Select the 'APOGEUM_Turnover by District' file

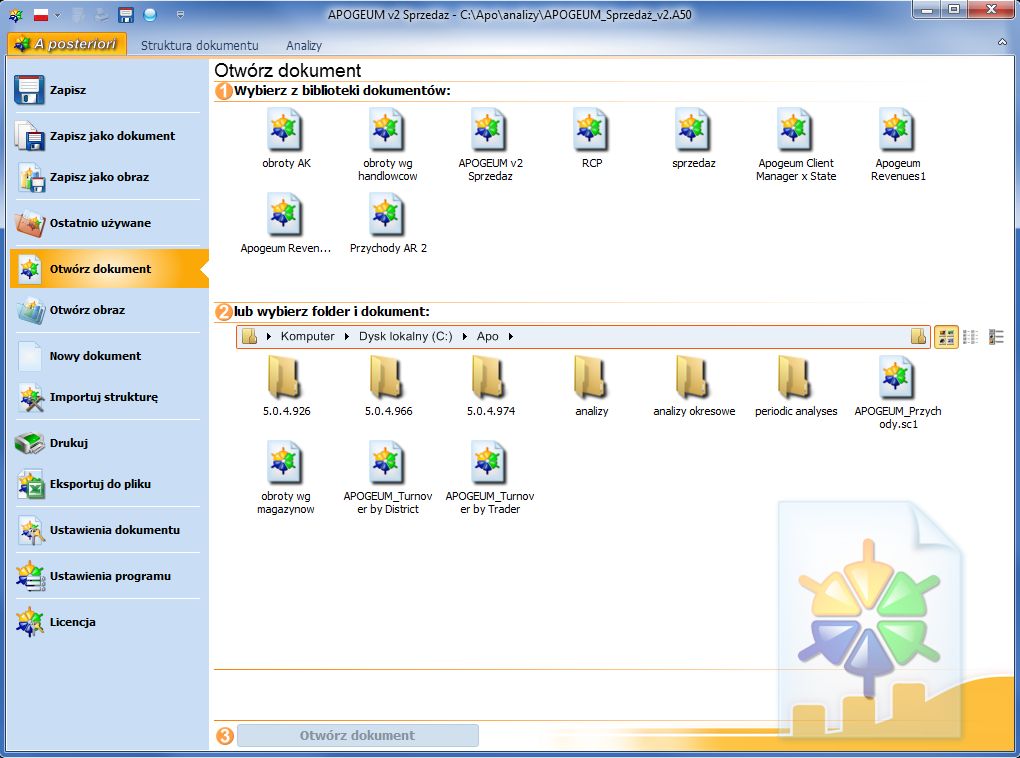tap(388, 478)
